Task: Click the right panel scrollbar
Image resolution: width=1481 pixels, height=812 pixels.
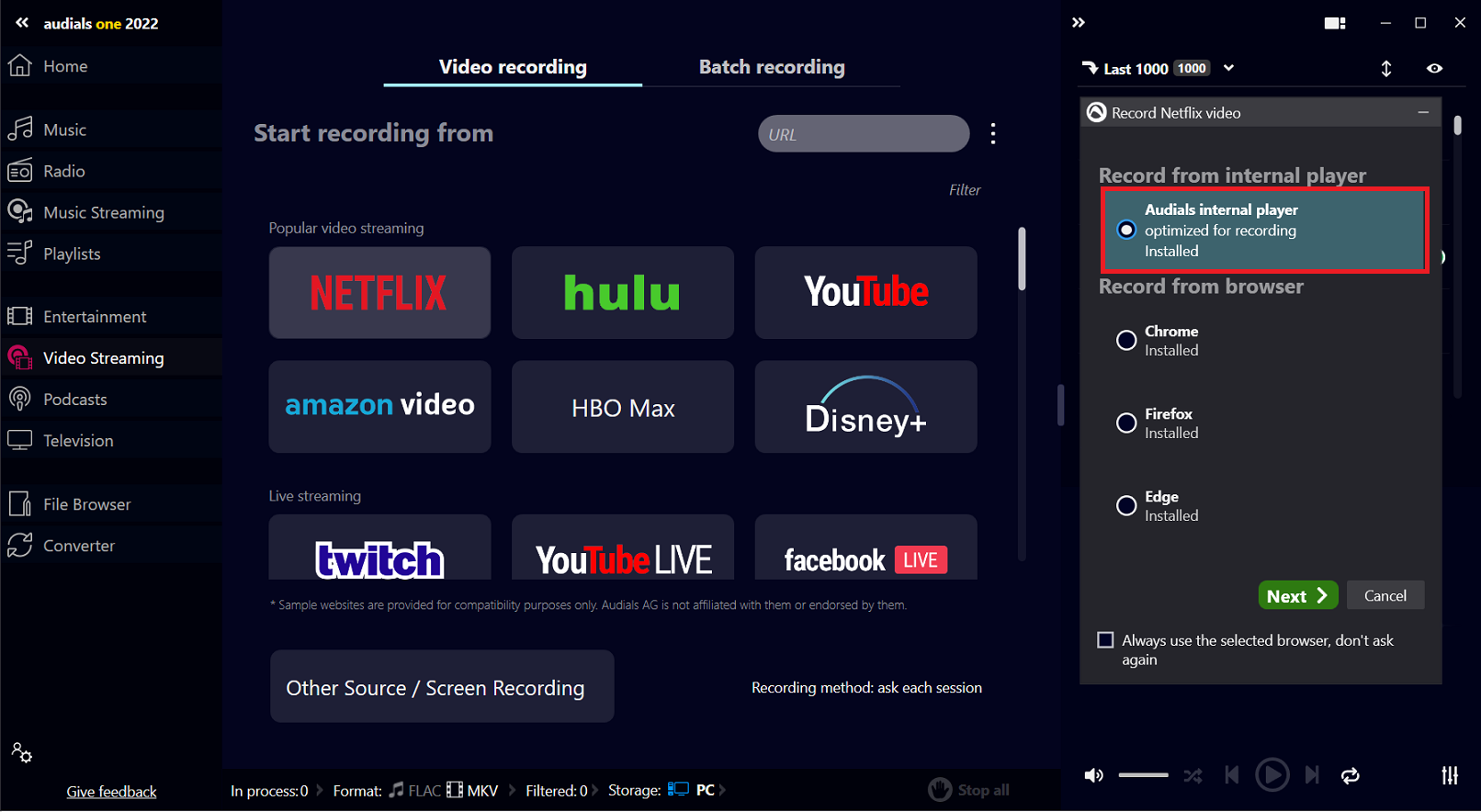Action: 1457,125
